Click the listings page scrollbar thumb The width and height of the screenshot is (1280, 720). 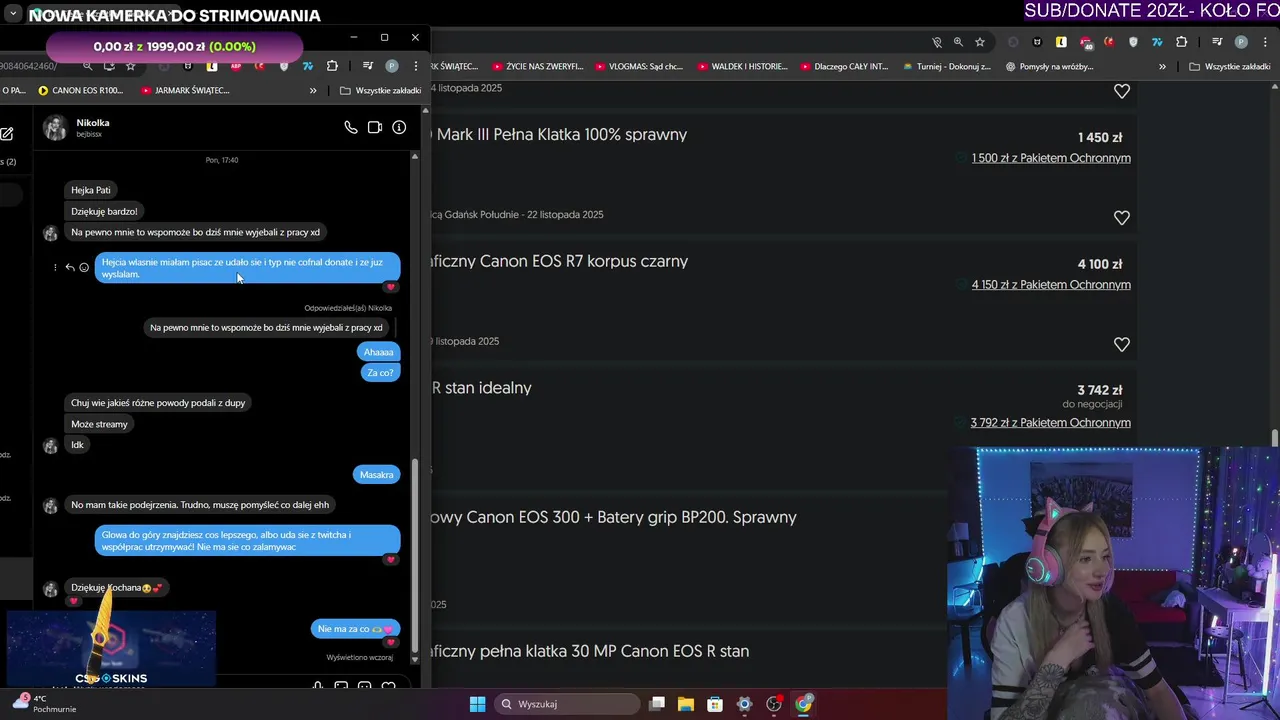coord(1275,438)
